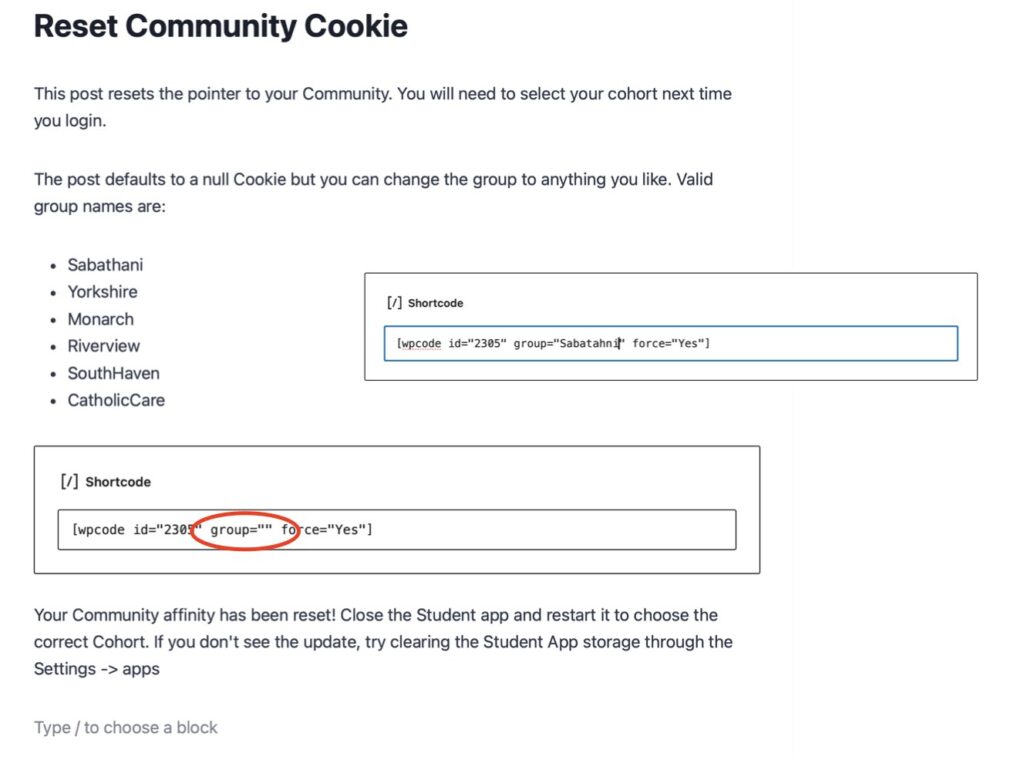Click "Type / to choose a block" placeholder
1024x760 pixels.
click(x=126, y=727)
